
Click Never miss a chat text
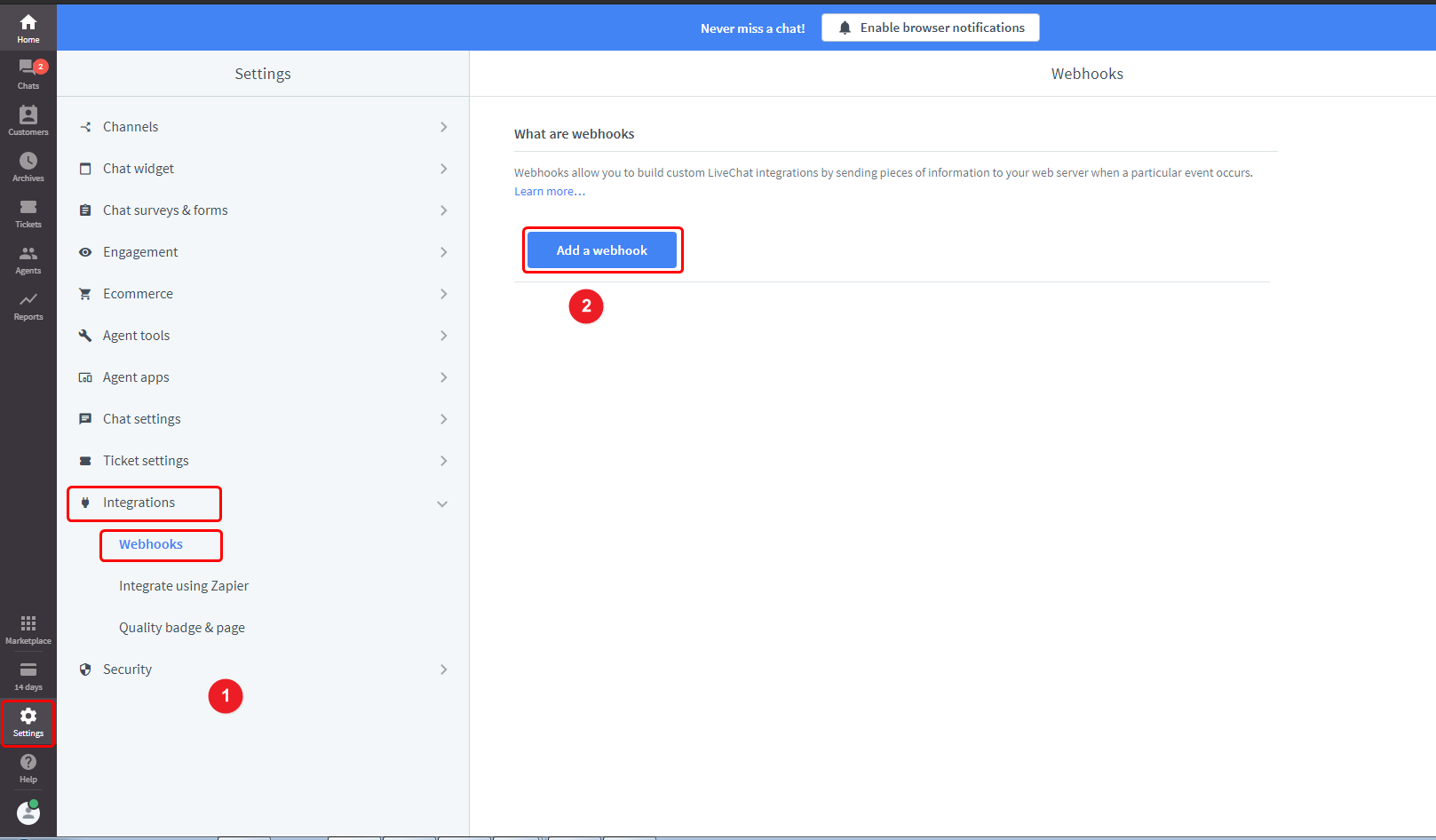[x=753, y=28]
